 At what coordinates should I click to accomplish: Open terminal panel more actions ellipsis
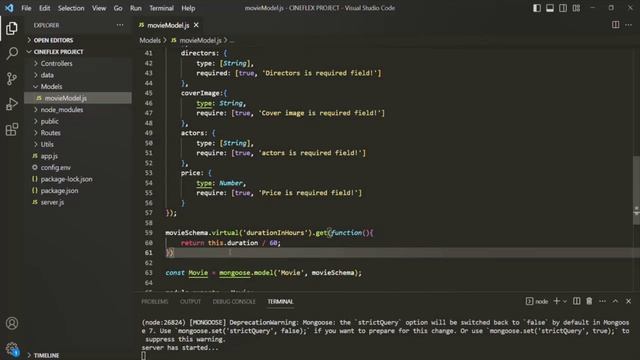tap(602, 301)
